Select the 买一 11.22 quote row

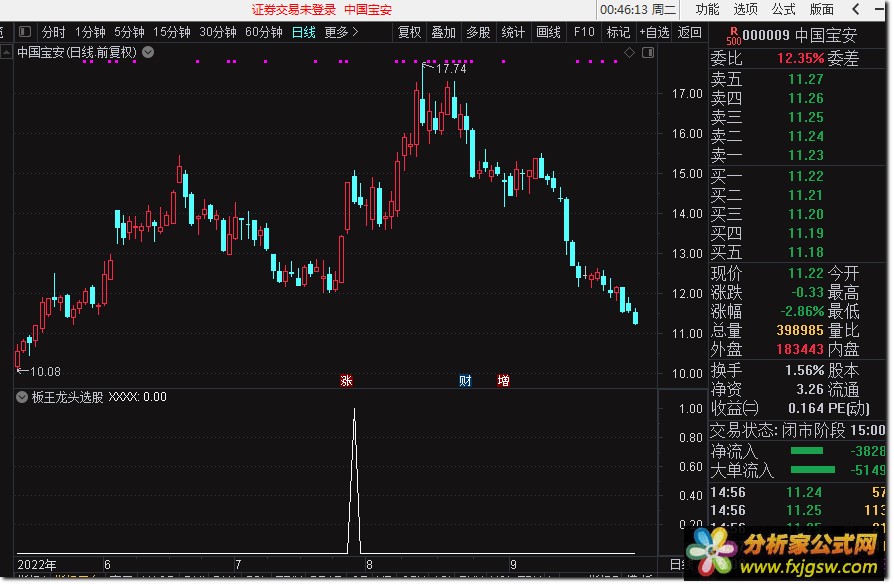[x=797, y=176]
